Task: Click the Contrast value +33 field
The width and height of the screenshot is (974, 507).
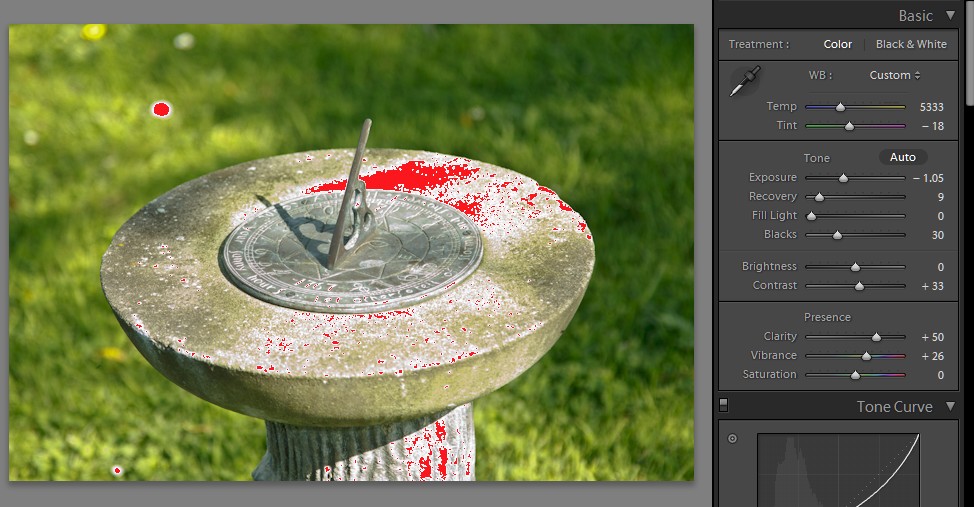Action: (931, 286)
